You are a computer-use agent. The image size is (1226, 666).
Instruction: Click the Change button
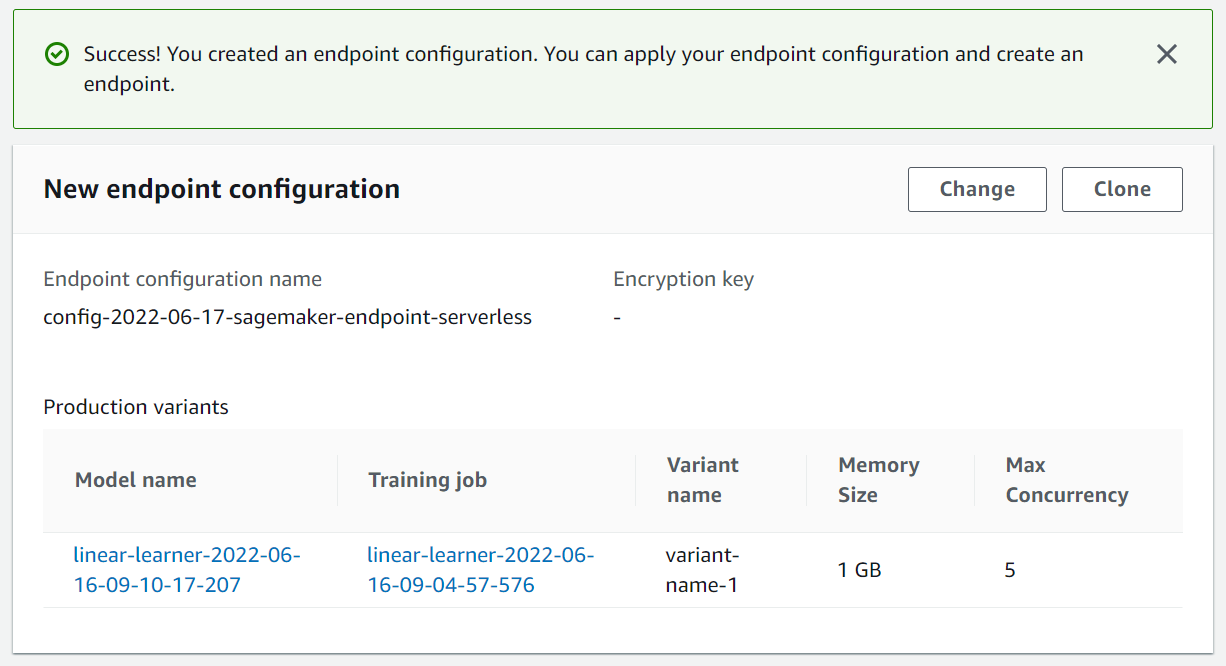click(x=977, y=189)
